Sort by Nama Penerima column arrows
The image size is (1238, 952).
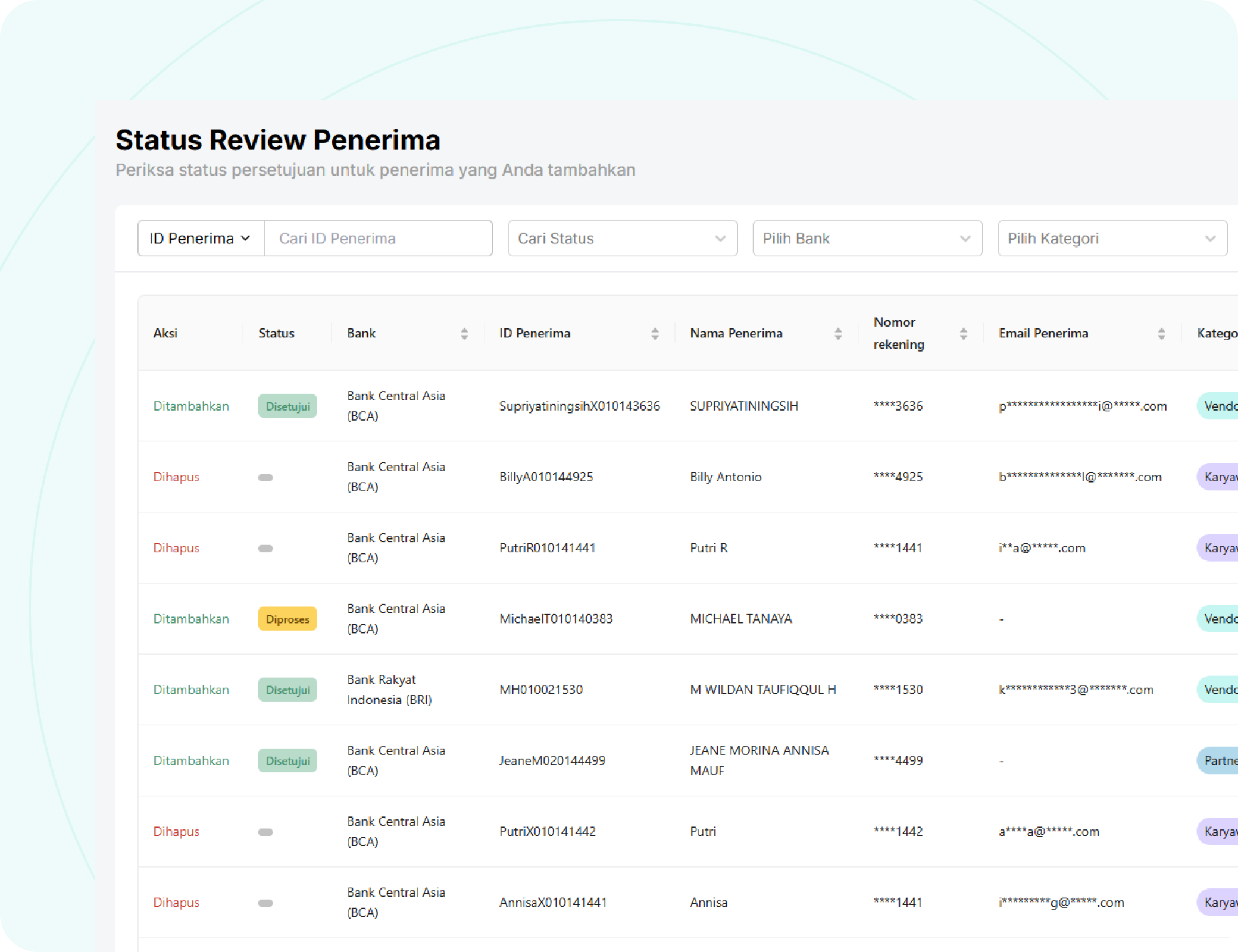click(x=838, y=334)
